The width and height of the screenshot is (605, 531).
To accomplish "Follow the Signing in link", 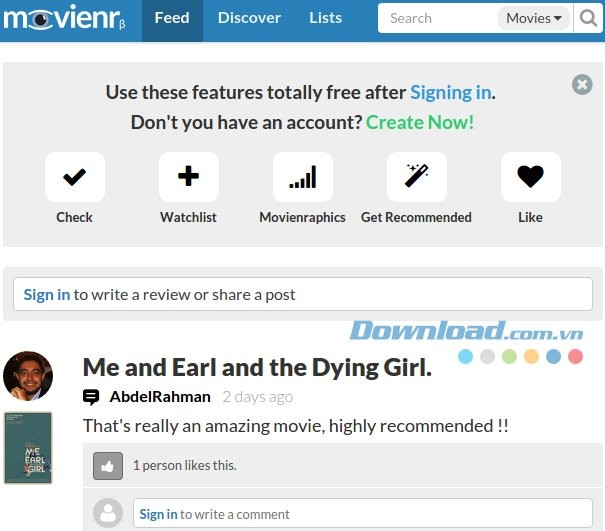I will pyautogui.click(x=451, y=93).
